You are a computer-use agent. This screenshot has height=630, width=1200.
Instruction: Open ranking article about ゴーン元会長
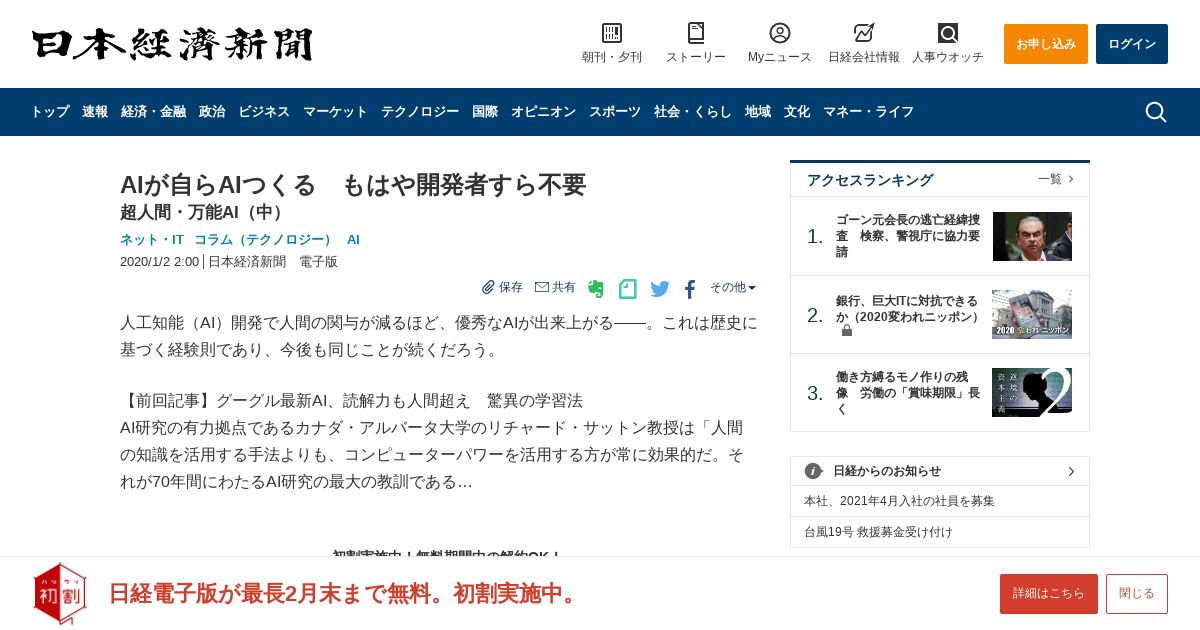[908, 236]
